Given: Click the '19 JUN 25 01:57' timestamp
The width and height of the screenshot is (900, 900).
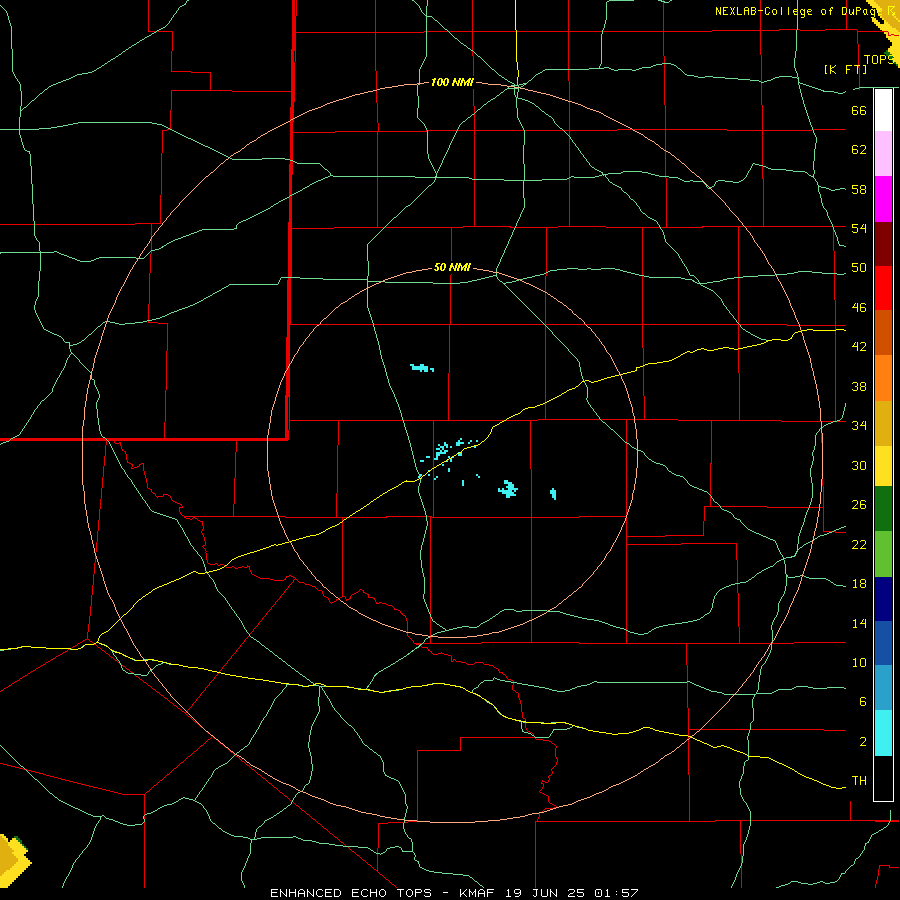Looking at the screenshot, I should coord(572,893).
